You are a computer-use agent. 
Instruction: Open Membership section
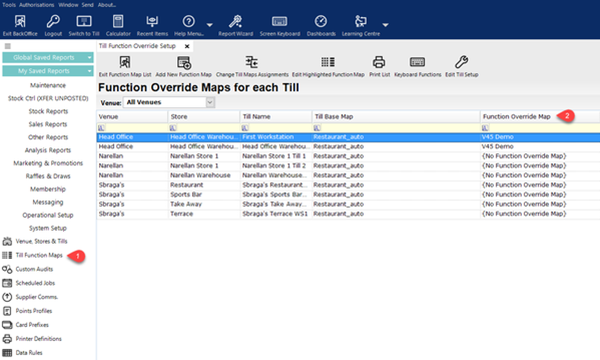[x=48, y=189]
